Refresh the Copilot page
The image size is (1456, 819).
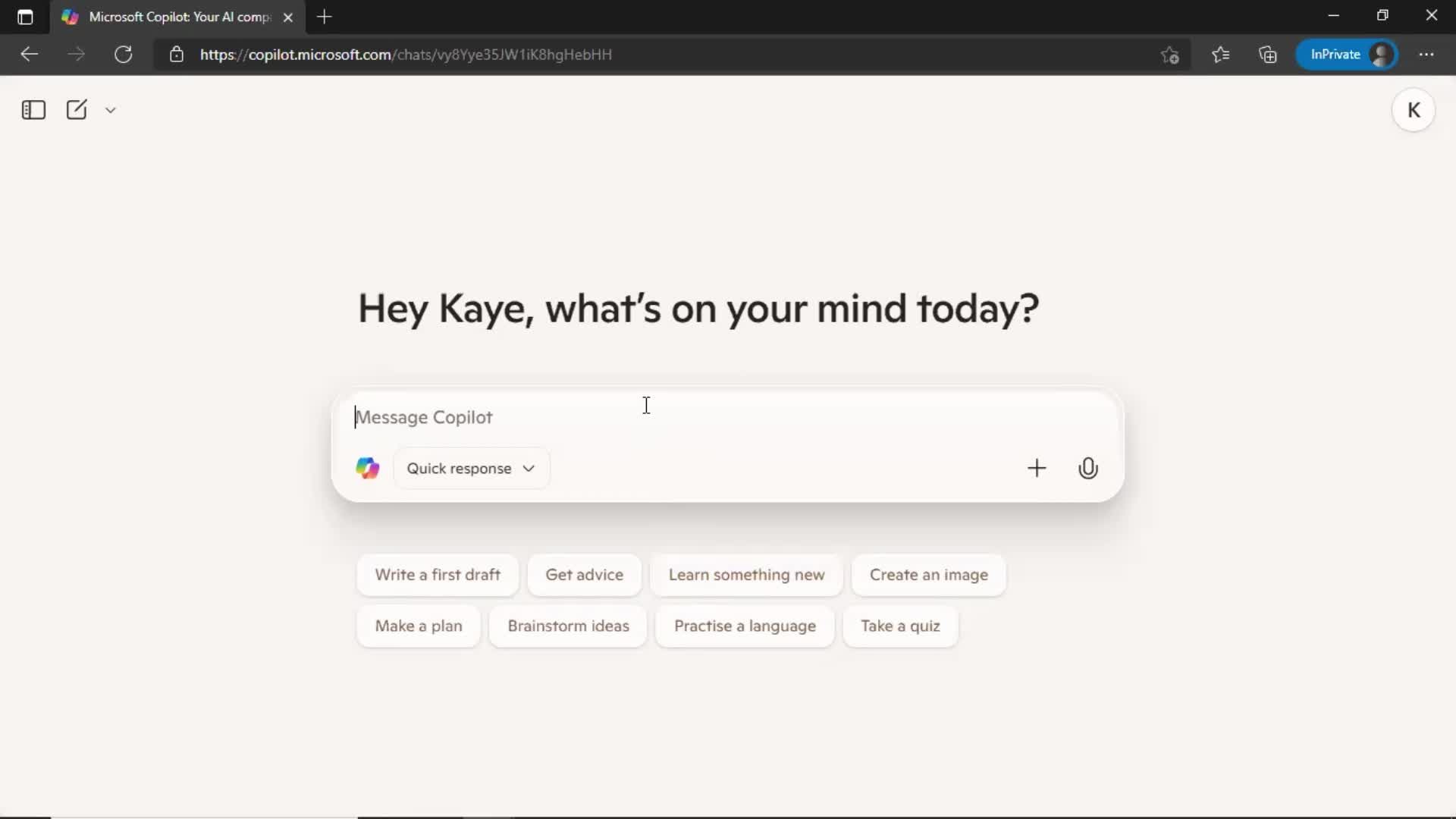124,55
